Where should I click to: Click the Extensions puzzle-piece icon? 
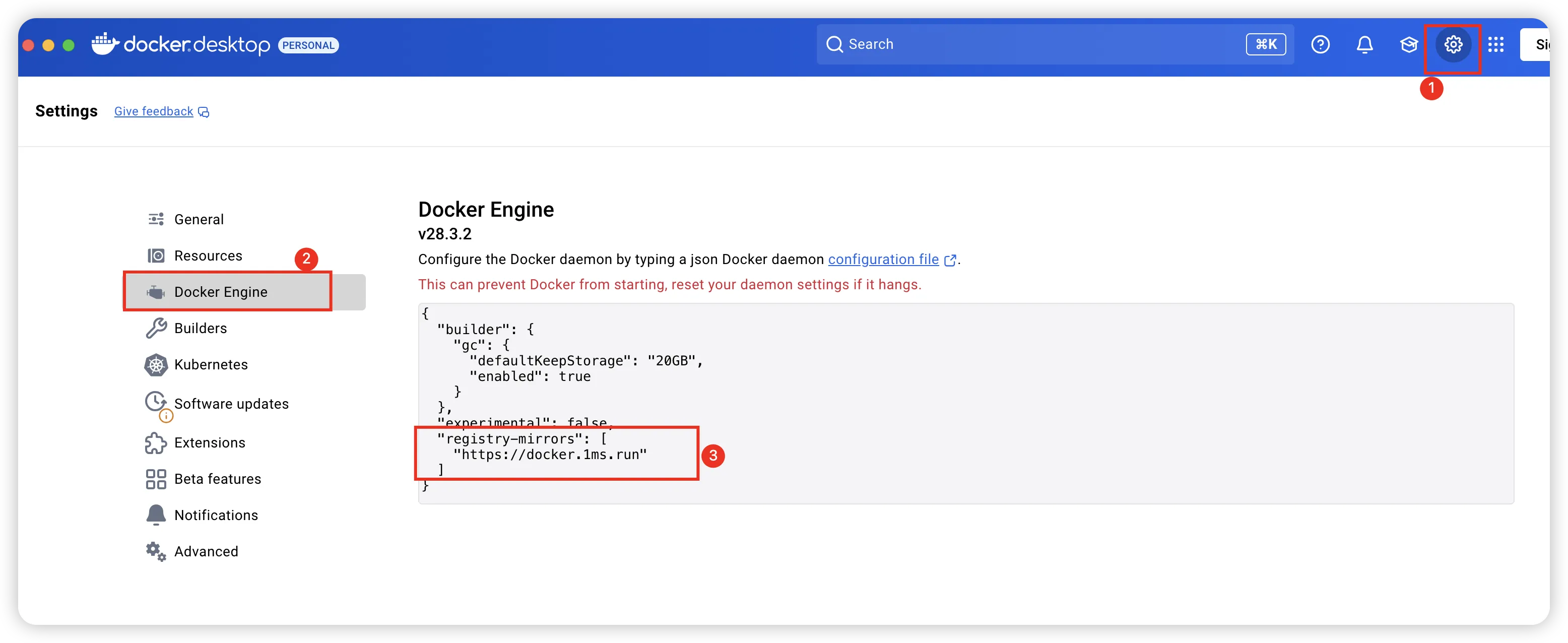pyautogui.click(x=156, y=442)
